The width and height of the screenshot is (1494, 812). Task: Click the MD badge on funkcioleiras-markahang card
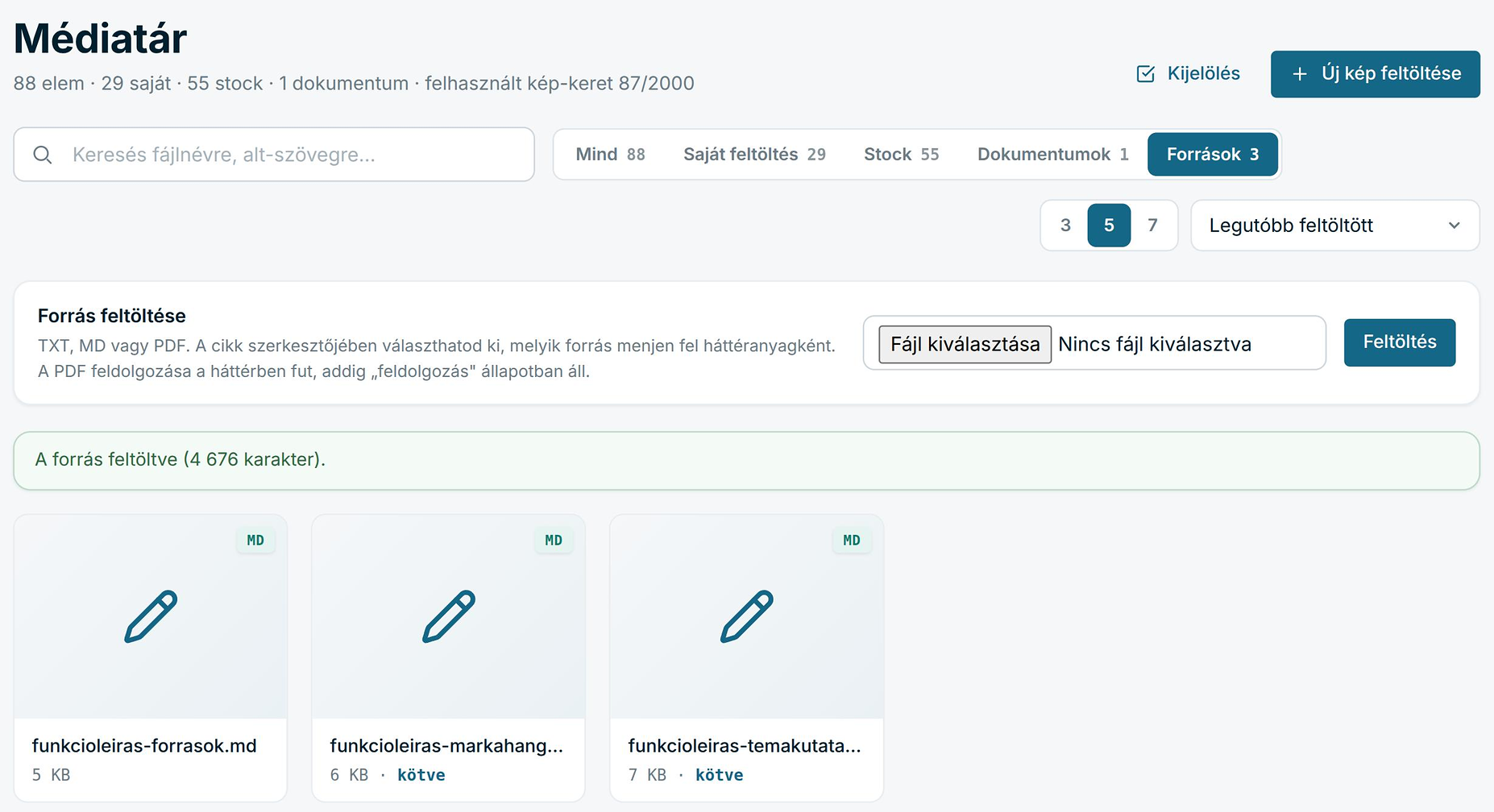tap(554, 541)
